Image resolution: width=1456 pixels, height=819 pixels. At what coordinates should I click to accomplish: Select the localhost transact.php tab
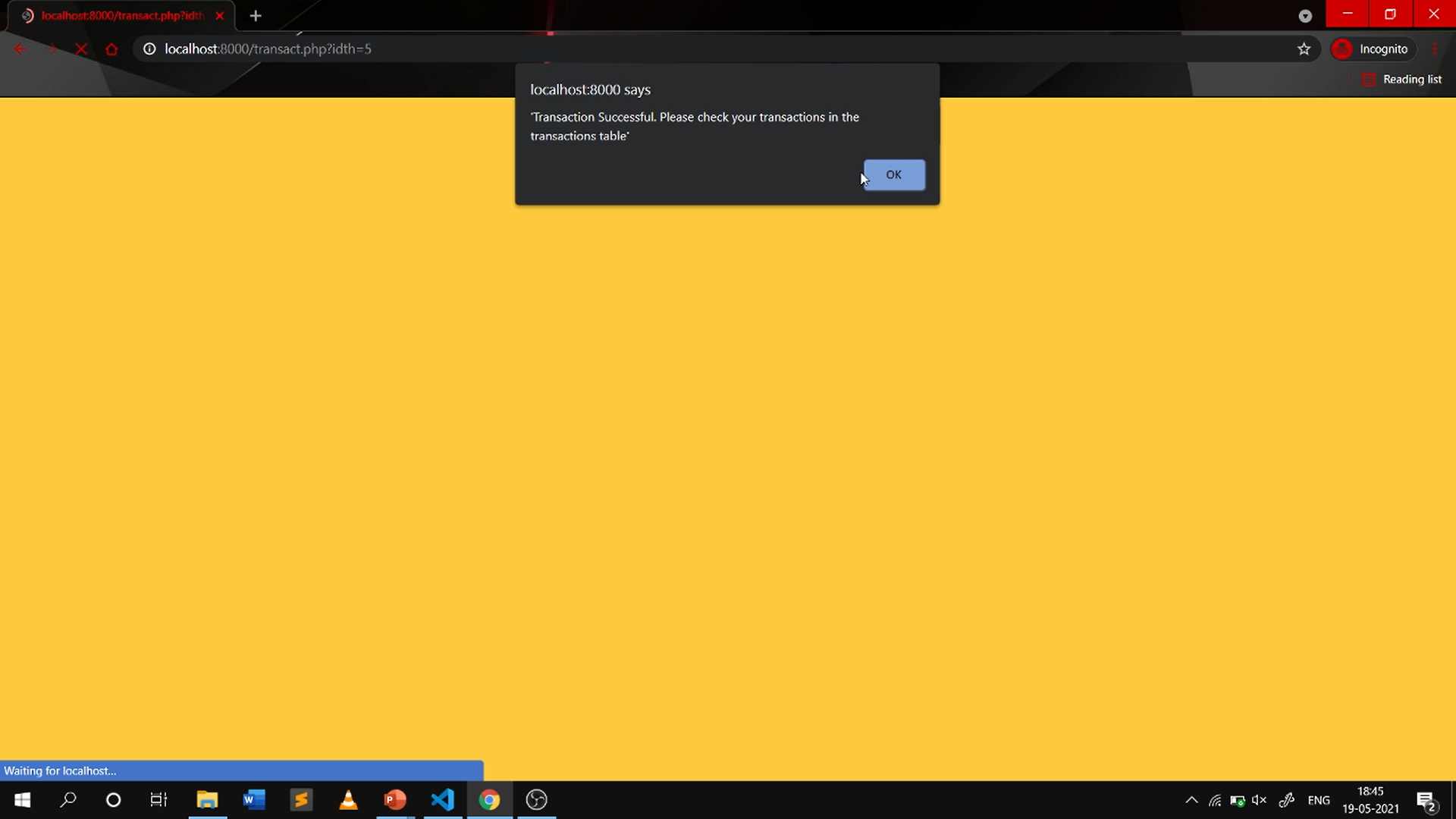coord(121,16)
